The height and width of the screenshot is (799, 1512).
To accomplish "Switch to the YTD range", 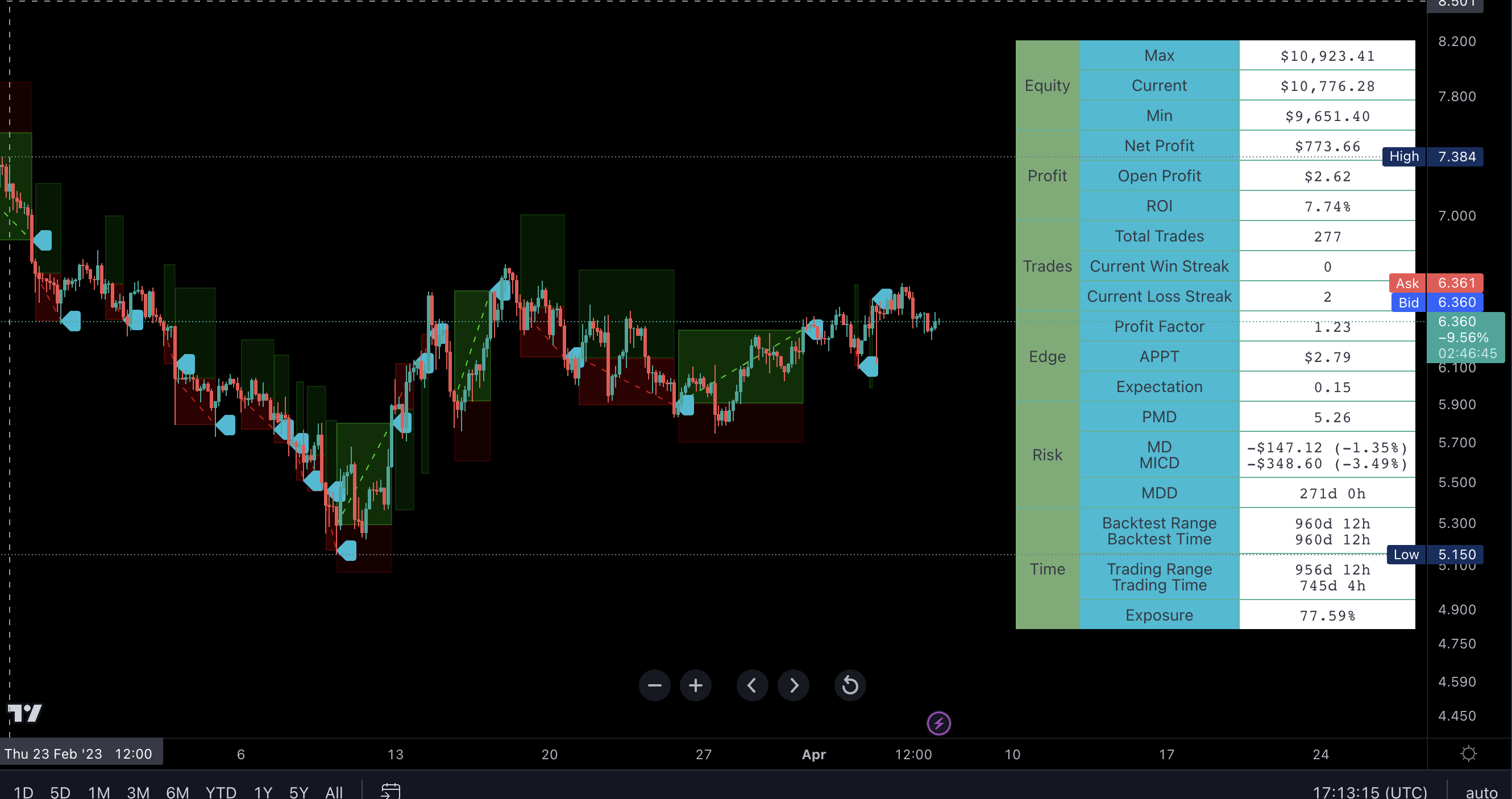I will [221, 792].
